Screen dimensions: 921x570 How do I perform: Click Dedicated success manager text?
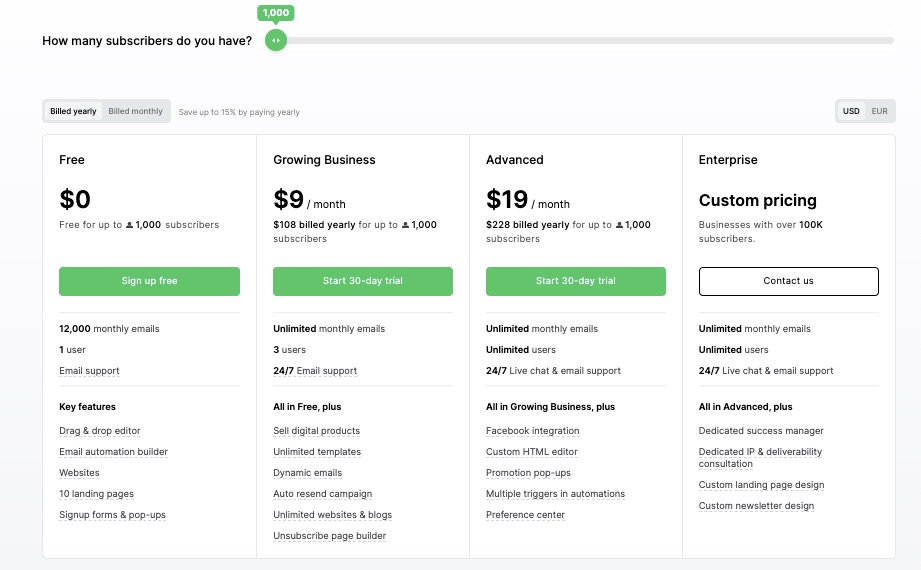tap(761, 431)
